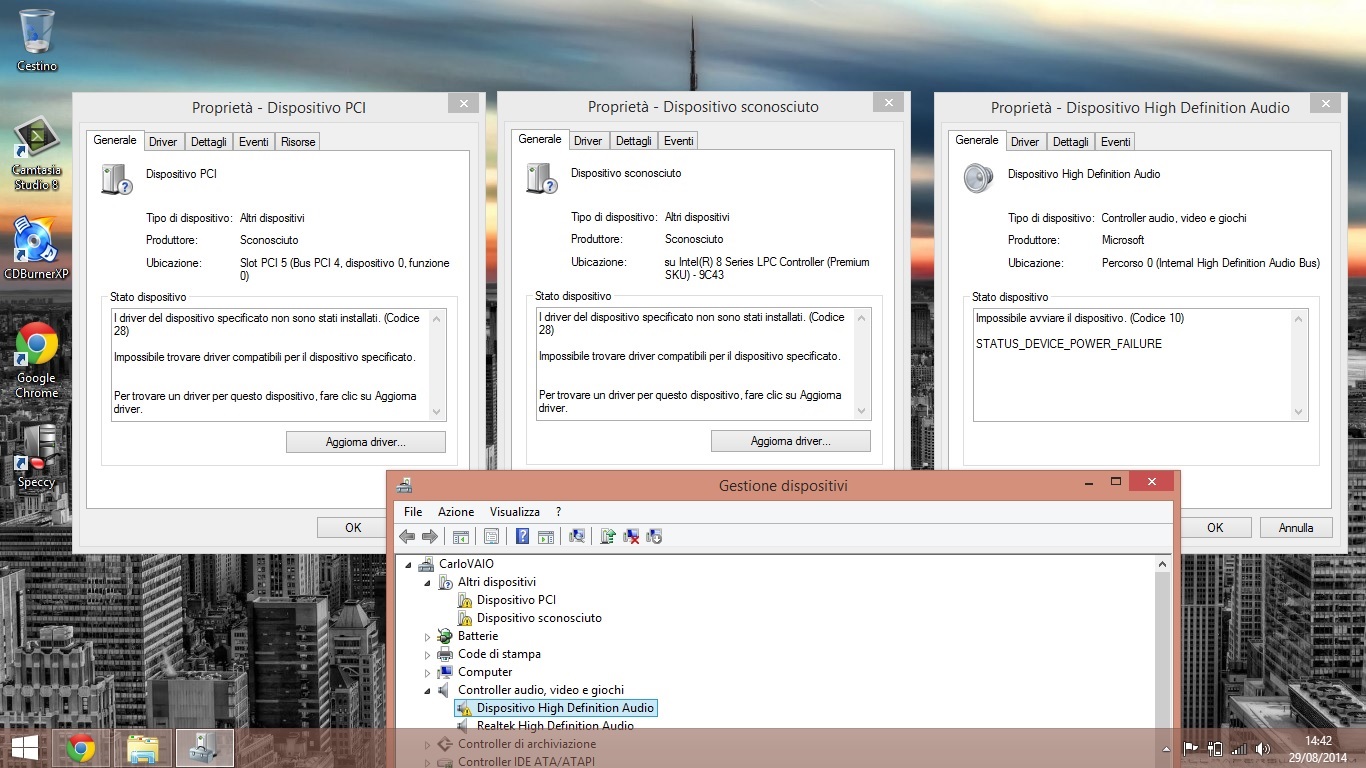Click OK in Dispositivo PCI properties
This screenshot has height=768, width=1366.
pyautogui.click(x=353, y=527)
